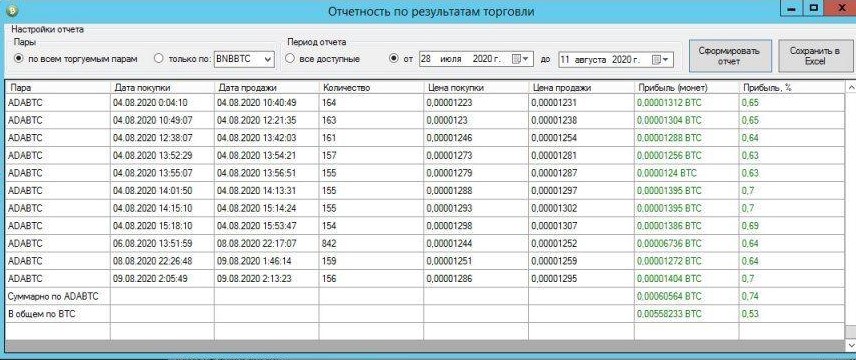This screenshot has height=360, width=856.
Task: Maximize the report window
Action: pyautogui.click(x=815, y=9)
